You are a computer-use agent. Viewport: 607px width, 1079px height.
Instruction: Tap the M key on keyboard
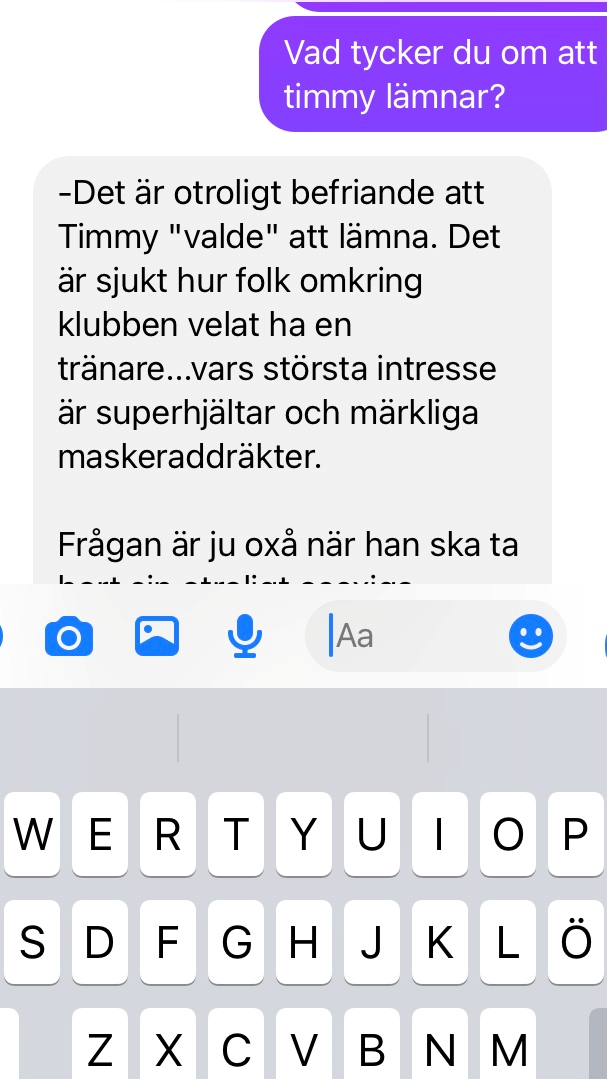click(x=508, y=1044)
